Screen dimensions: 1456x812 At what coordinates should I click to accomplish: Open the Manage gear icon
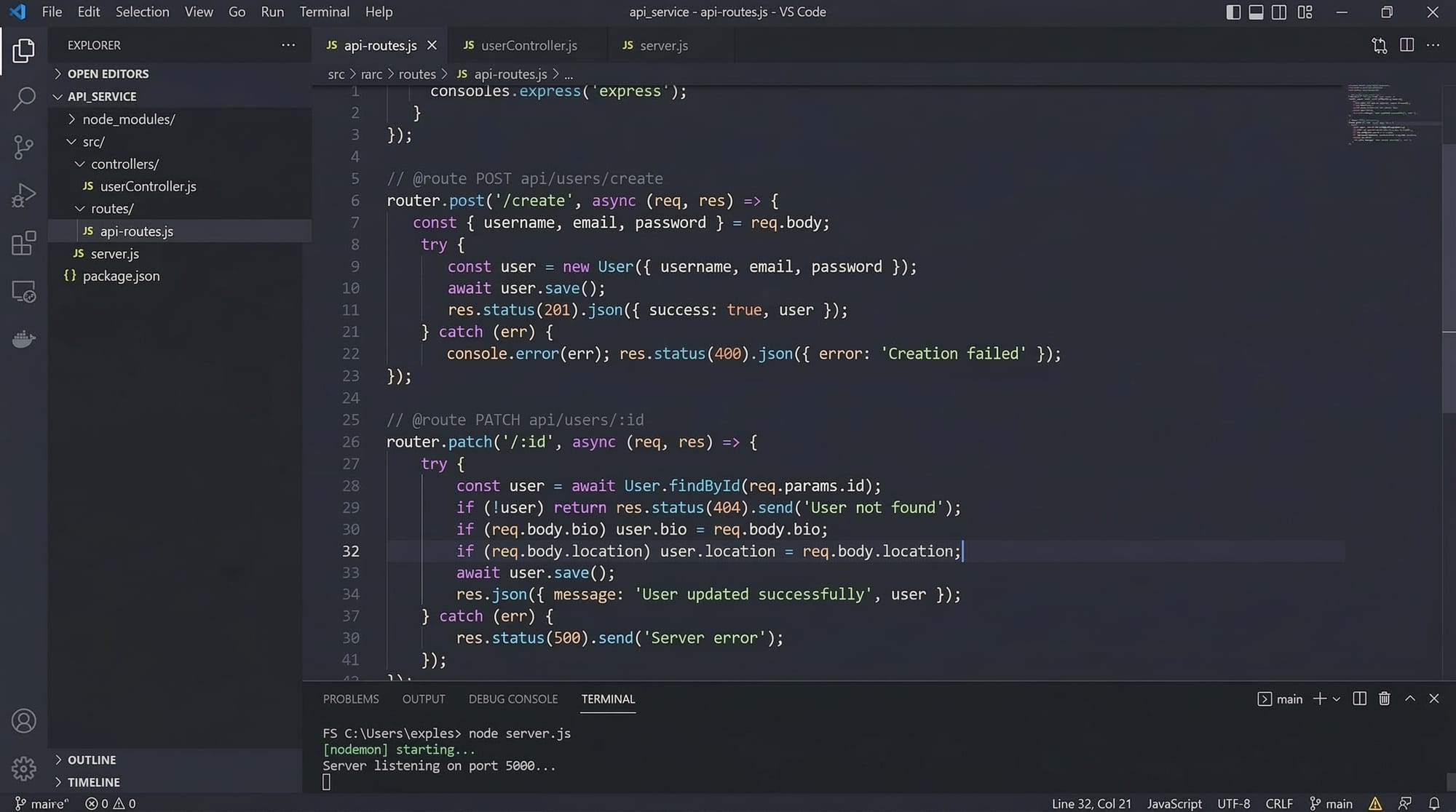(24, 768)
